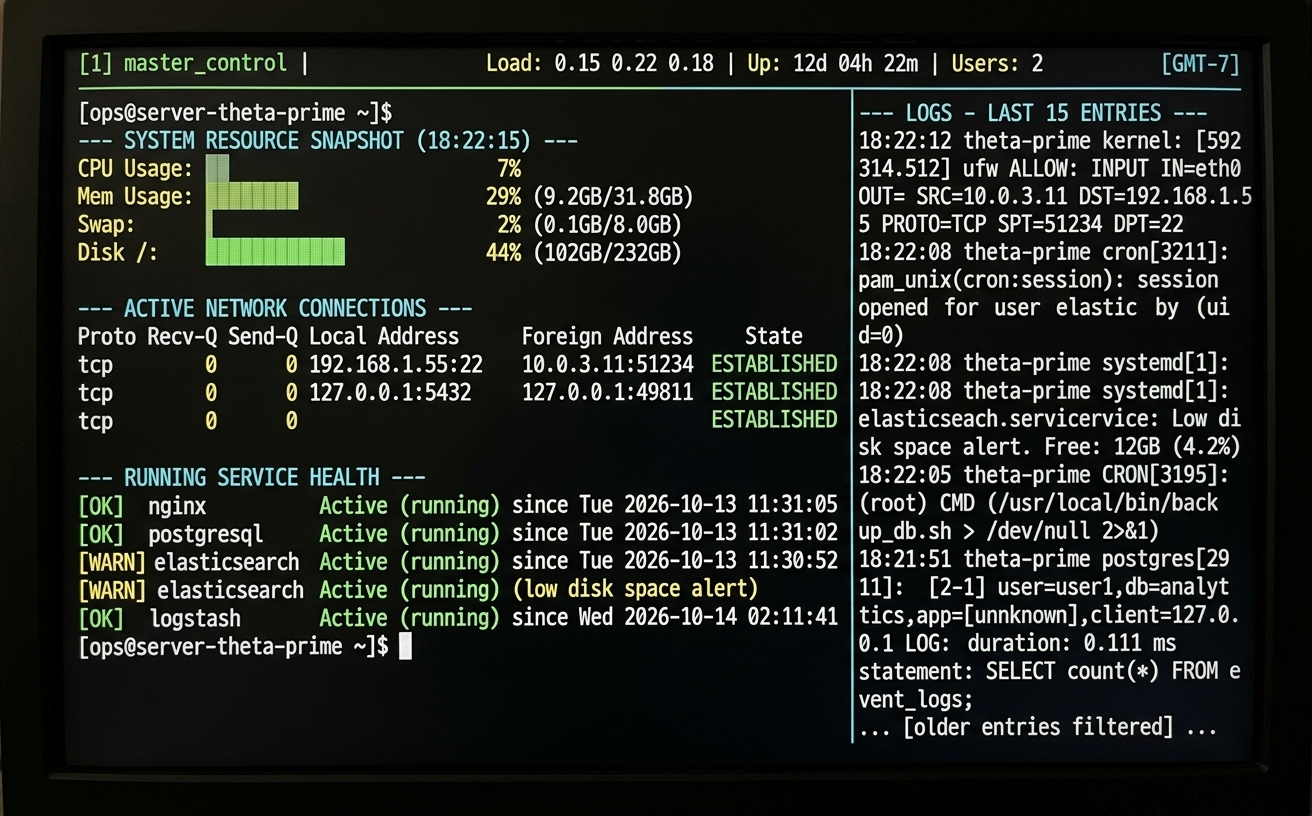Click the uptime value 12d 04h 22m

pyautogui.click(x=855, y=64)
